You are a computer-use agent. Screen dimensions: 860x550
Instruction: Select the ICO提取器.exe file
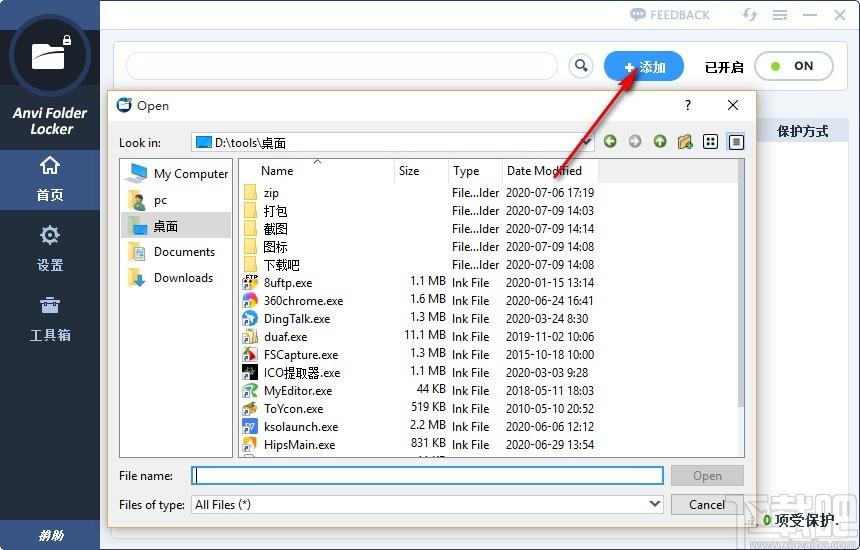[302, 373]
